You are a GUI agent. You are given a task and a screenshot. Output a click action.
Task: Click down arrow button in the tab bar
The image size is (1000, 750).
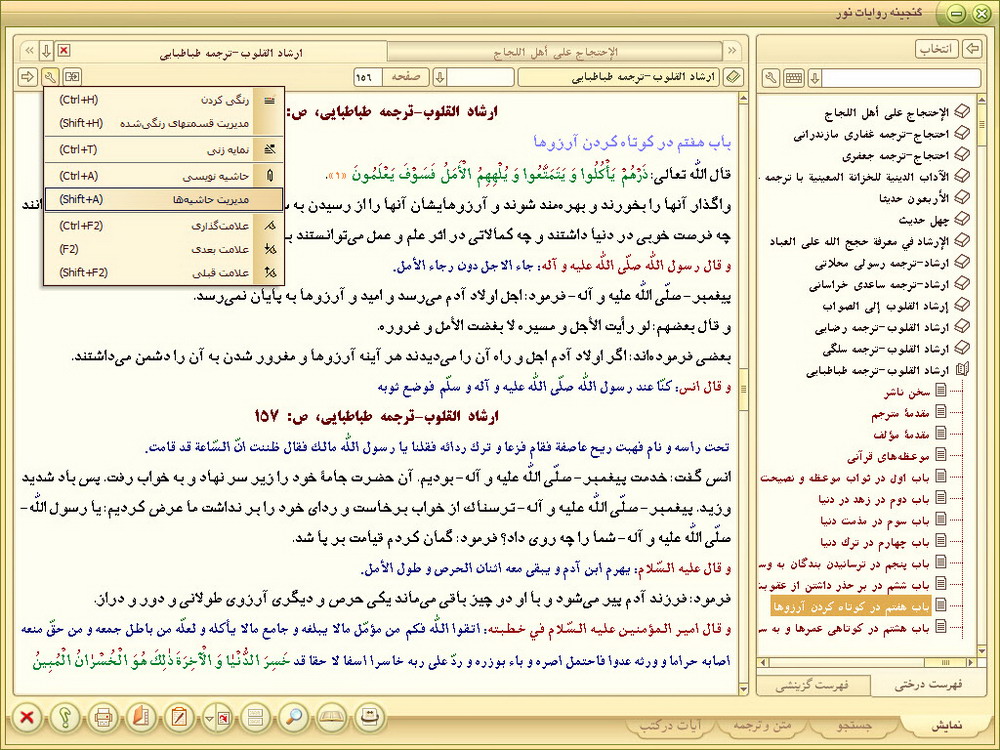(x=47, y=50)
